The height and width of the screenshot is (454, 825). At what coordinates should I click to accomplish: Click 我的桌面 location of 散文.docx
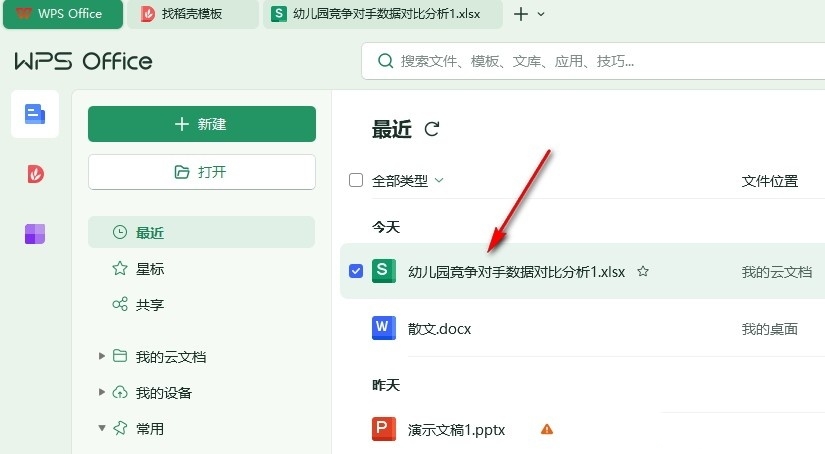click(769, 329)
